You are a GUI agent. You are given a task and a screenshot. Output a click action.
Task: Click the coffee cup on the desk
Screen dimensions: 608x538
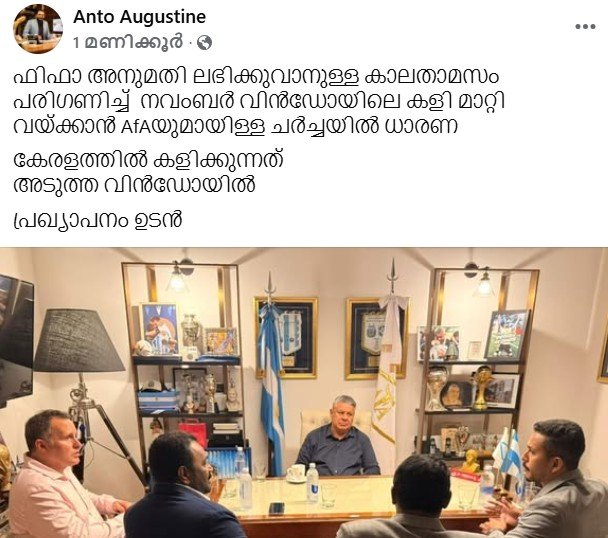pyautogui.click(x=296, y=473)
